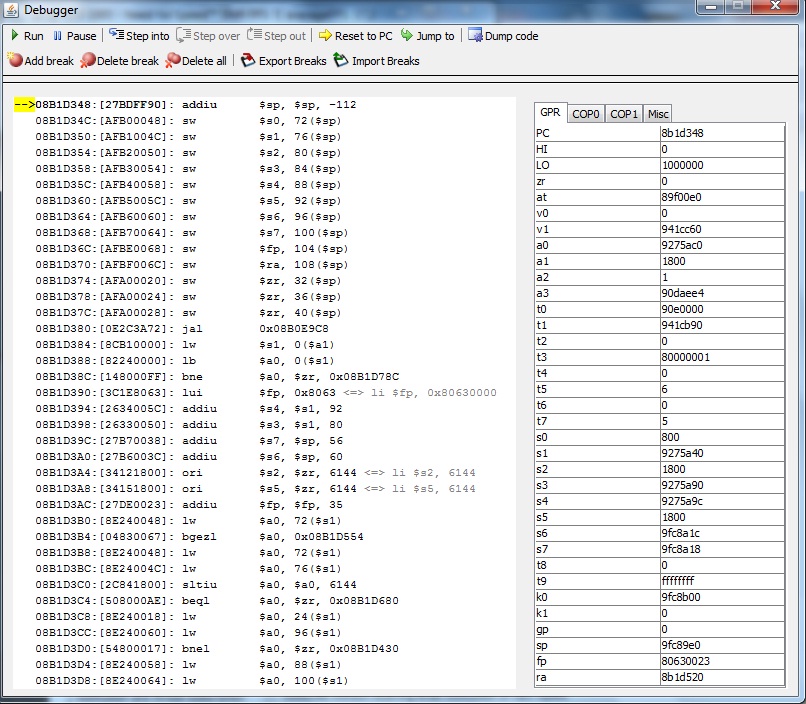The width and height of the screenshot is (806, 704).
Task: Click the Run toolbar icon
Action: [14, 36]
